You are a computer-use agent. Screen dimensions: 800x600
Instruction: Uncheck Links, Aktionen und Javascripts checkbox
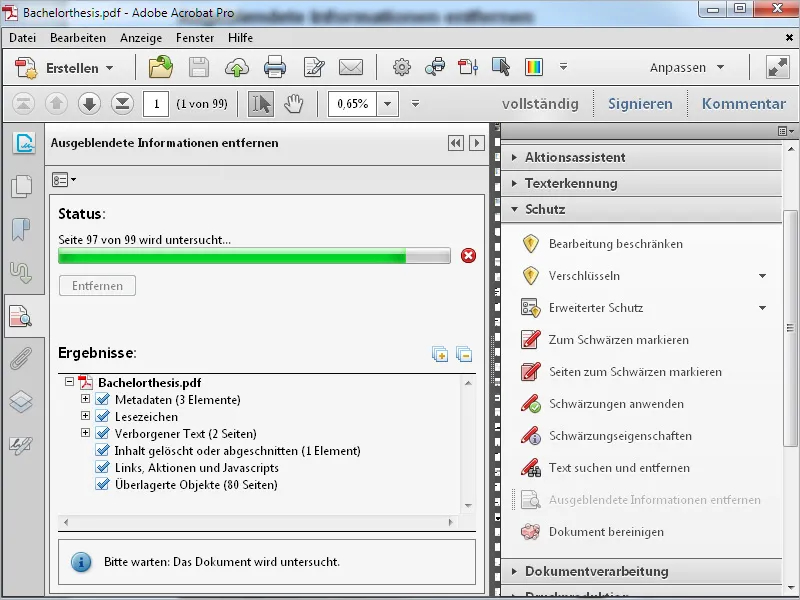103,467
